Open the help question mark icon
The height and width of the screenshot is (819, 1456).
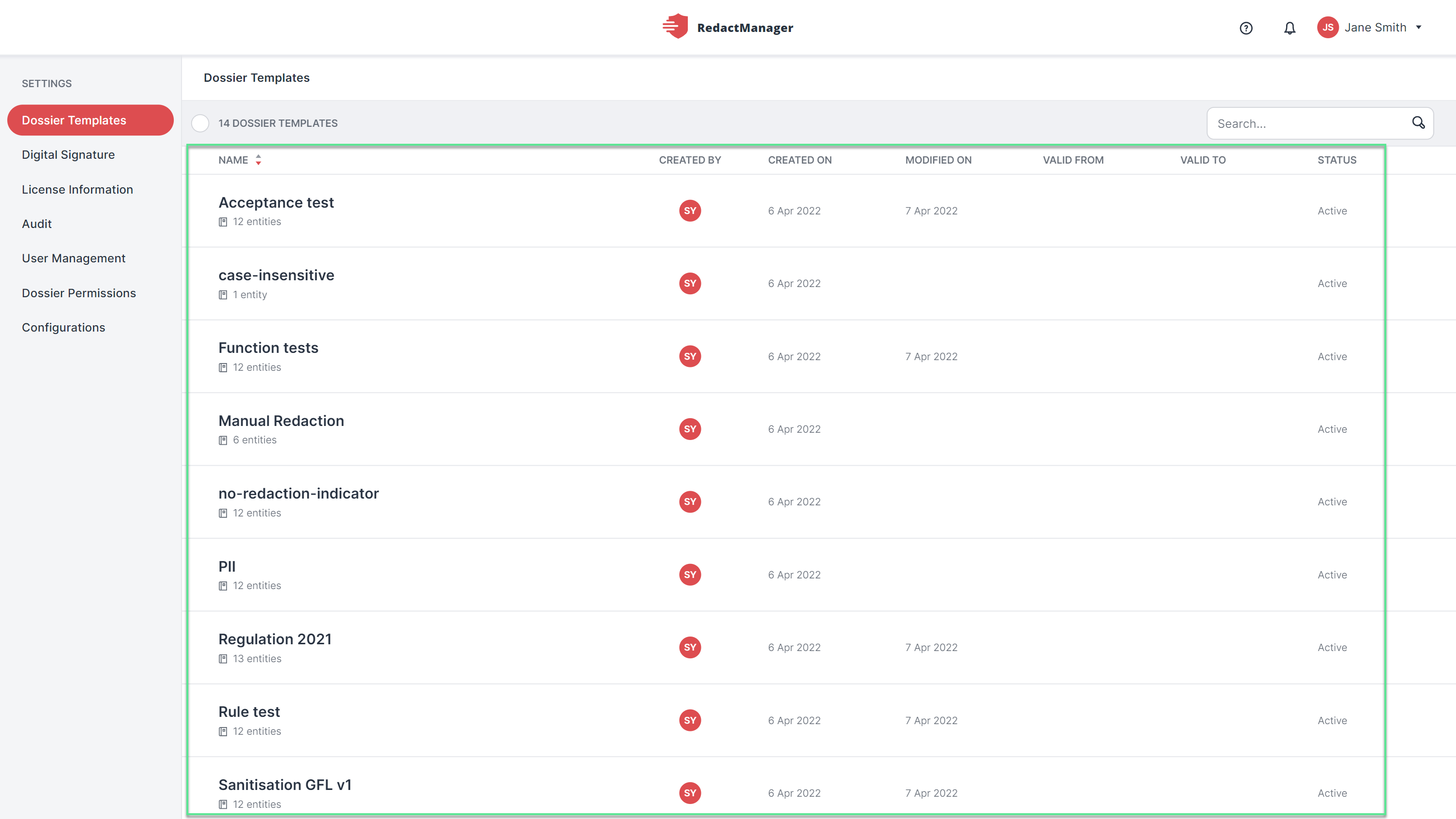pyautogui.click(x=1246, y=28)
